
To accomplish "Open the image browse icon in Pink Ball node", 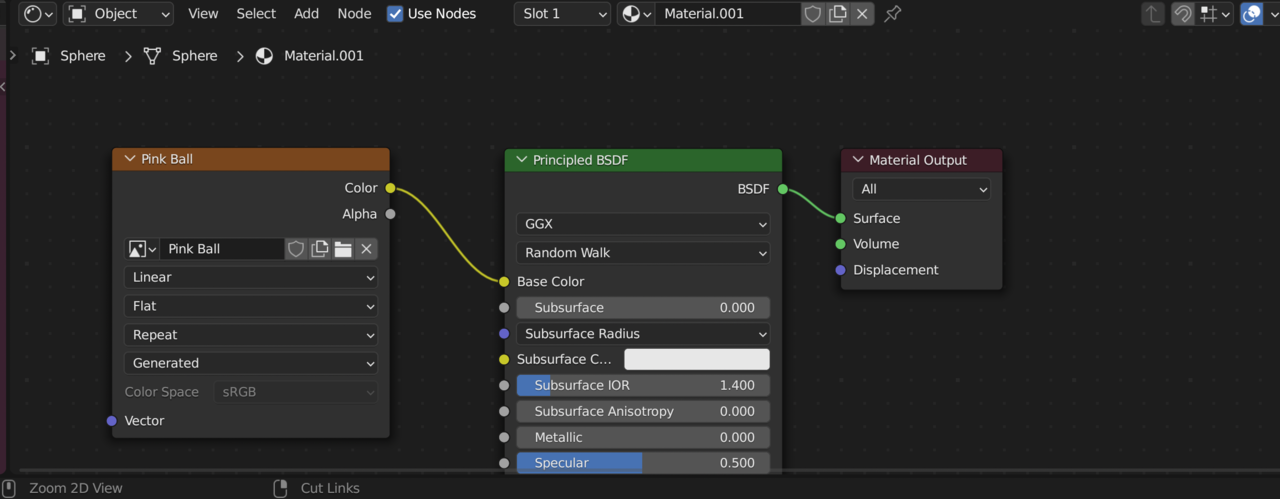I will click(x=141, y=249).
